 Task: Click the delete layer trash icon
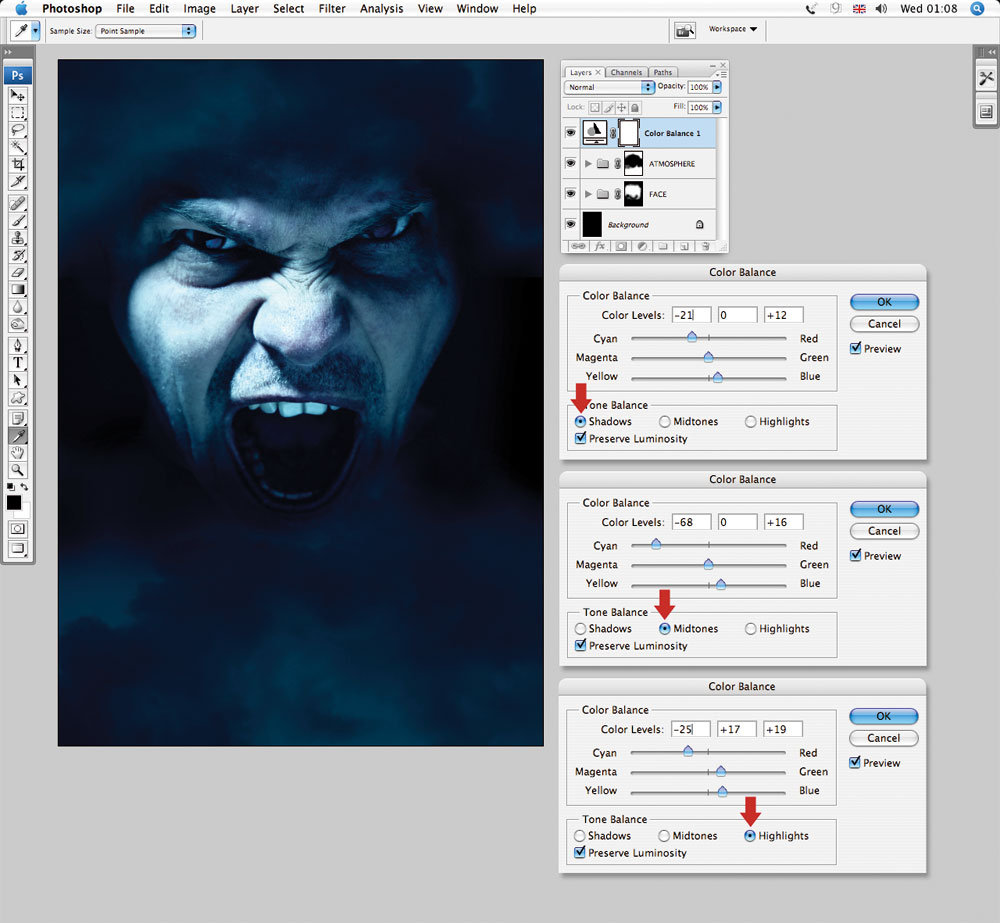click(705, 246)
